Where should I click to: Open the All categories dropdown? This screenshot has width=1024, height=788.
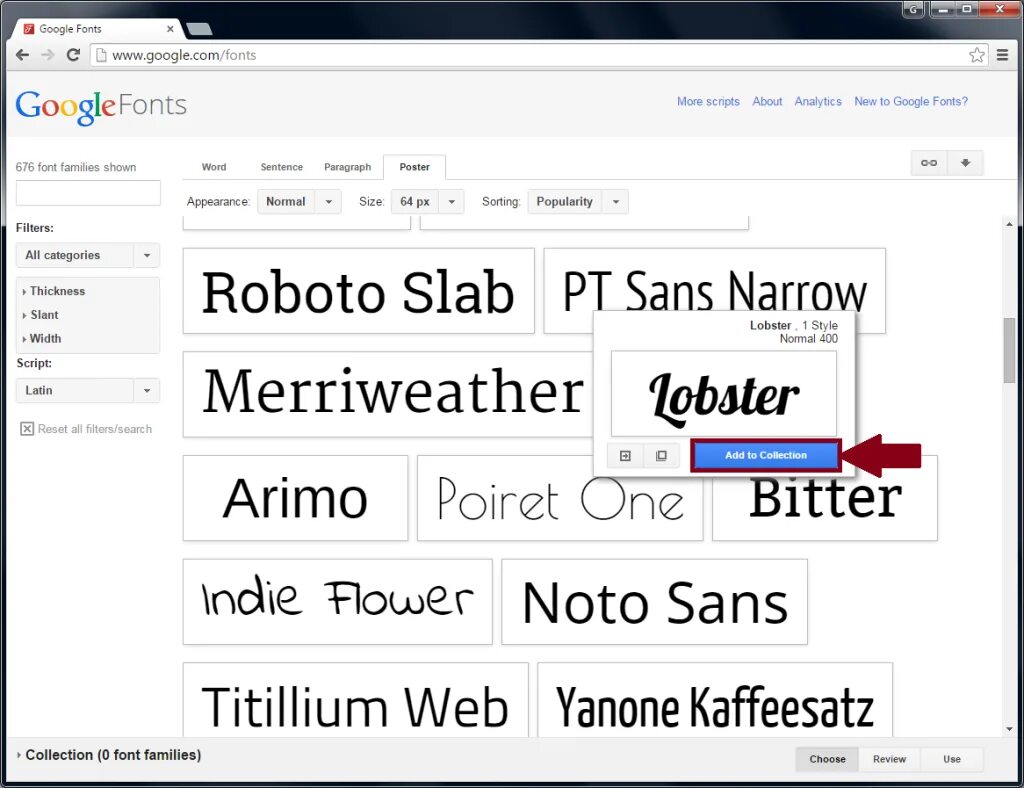click(x=88, y=255)
